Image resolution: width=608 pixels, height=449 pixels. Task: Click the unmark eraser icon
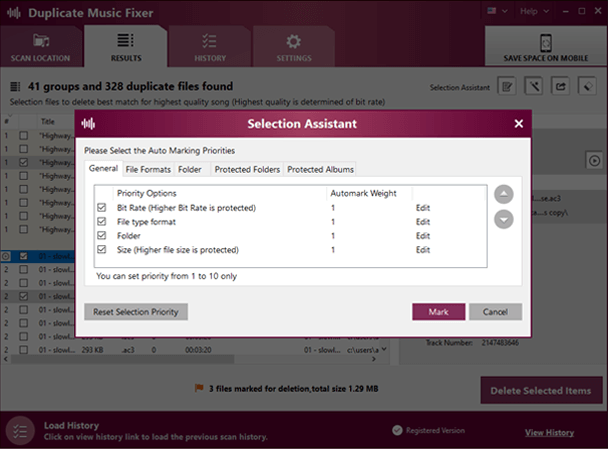[587, 86]
